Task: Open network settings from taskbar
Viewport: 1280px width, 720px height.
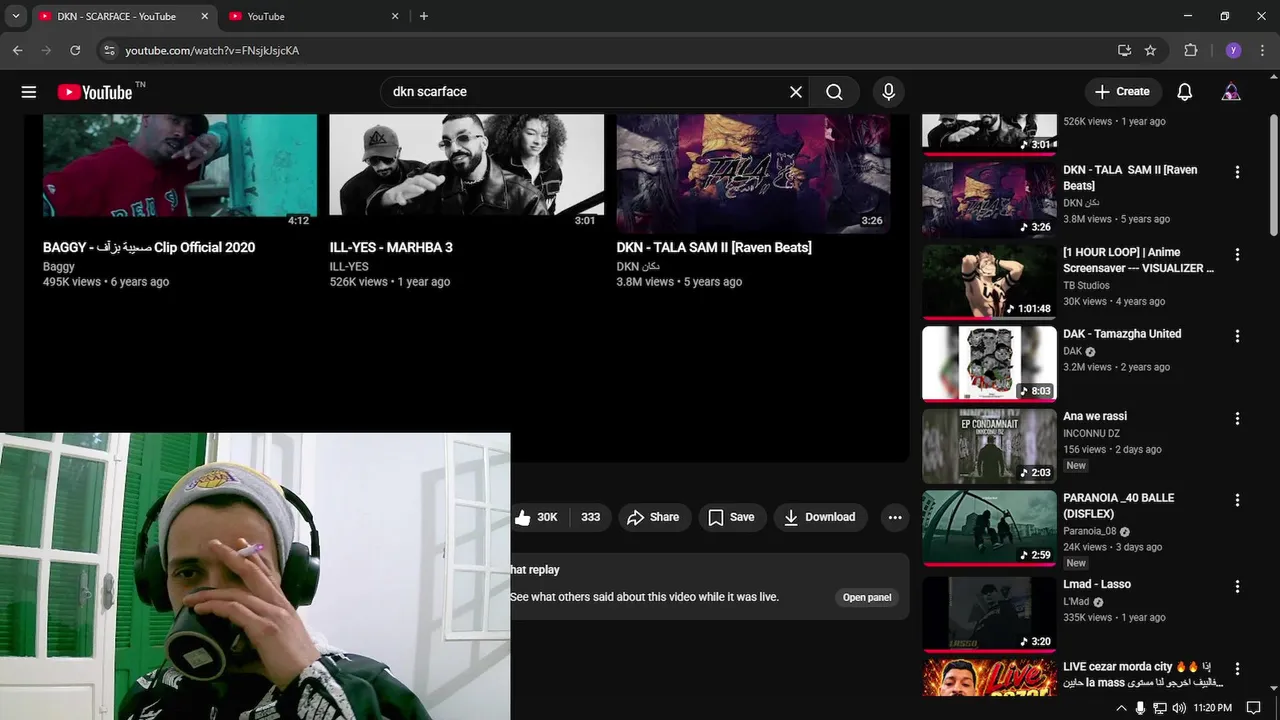Action: coord(1160,708)
